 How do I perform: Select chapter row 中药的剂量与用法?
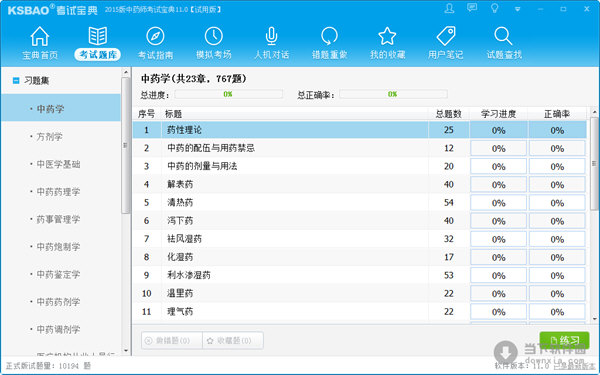(x=360, y=166)
